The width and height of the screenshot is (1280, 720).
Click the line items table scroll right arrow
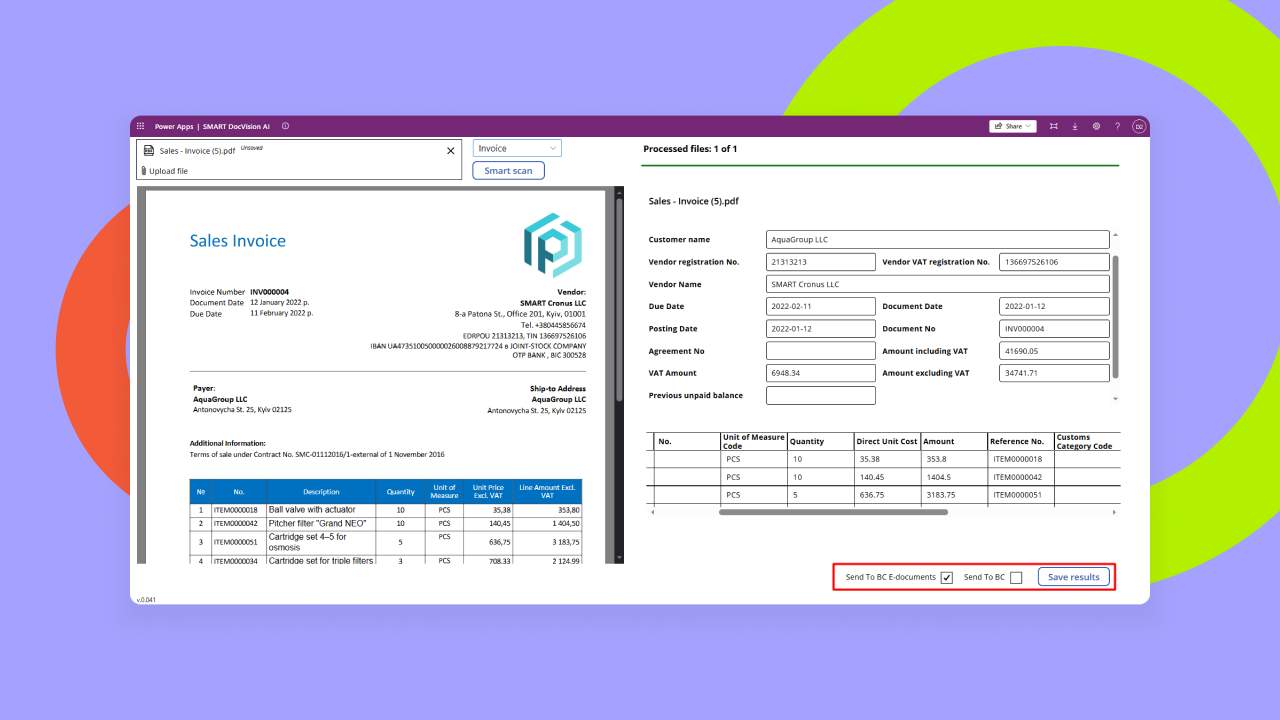click(1115, 512)
